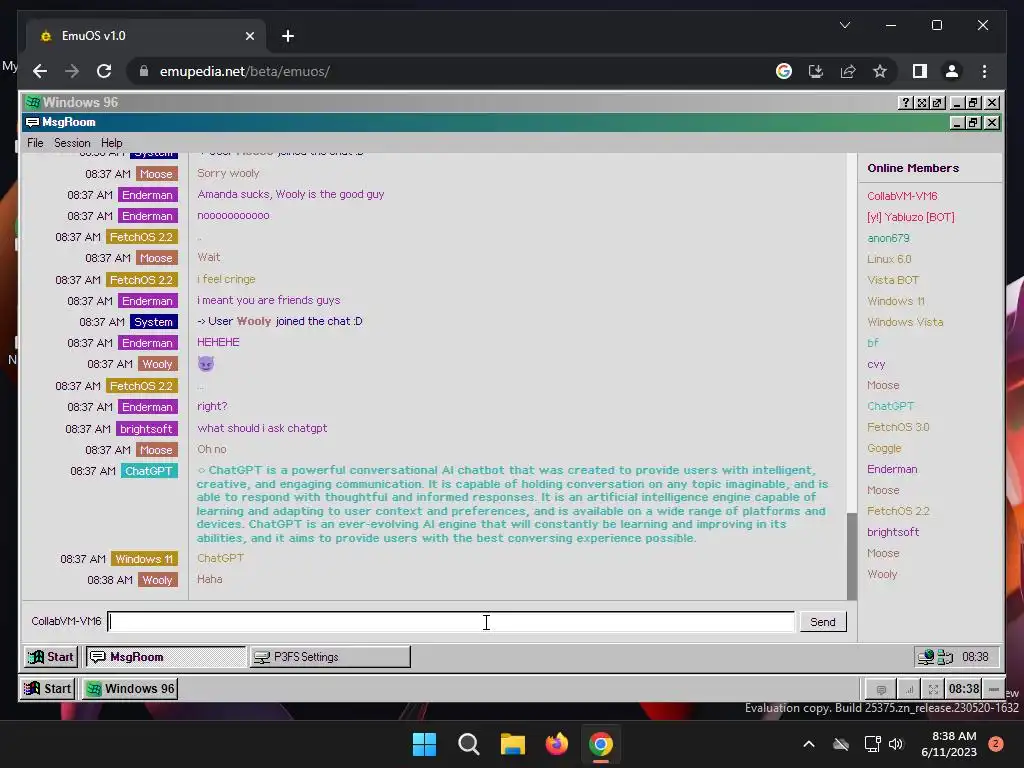This screenshot has width=1024, height=768.
Task: Click the Windows 96 logo icon in the title bar
Action: (33, 102)
